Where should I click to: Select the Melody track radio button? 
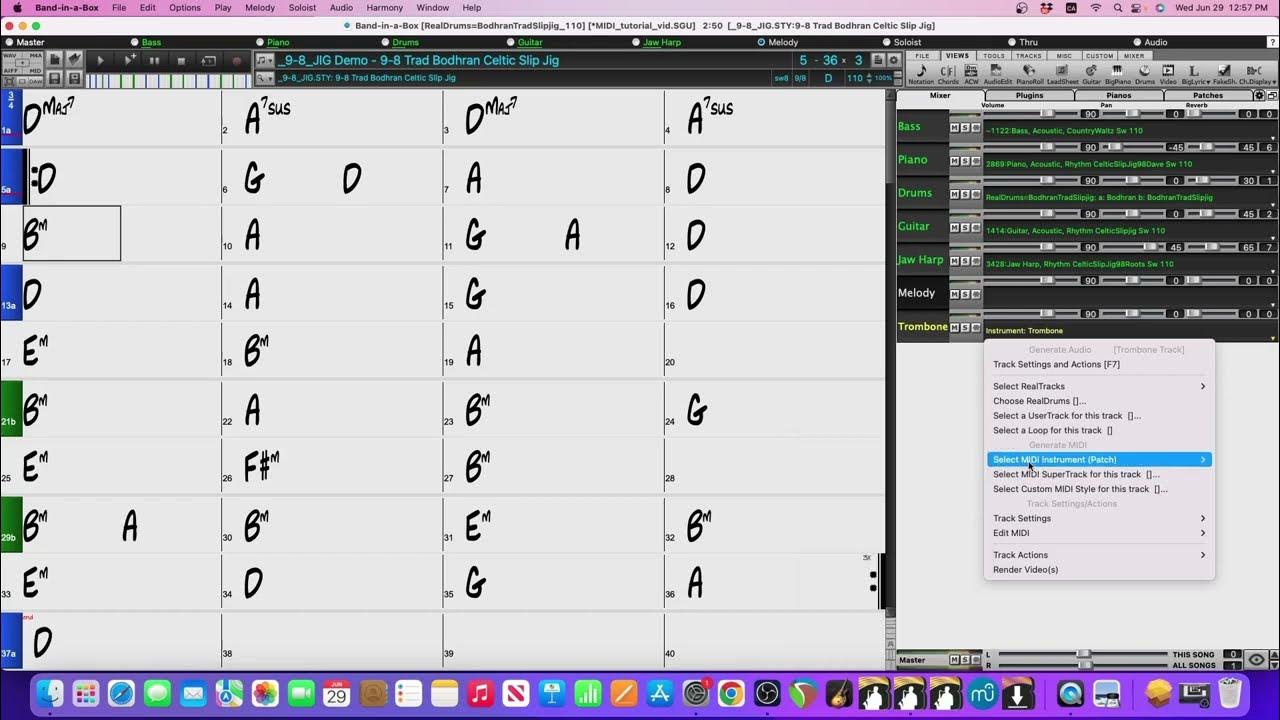tap(761, 42)
